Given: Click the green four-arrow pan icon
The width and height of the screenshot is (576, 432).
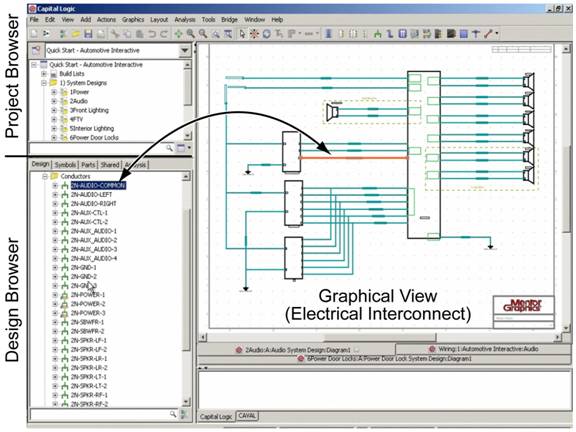Looking at the screenshot, I should [178, 34].
